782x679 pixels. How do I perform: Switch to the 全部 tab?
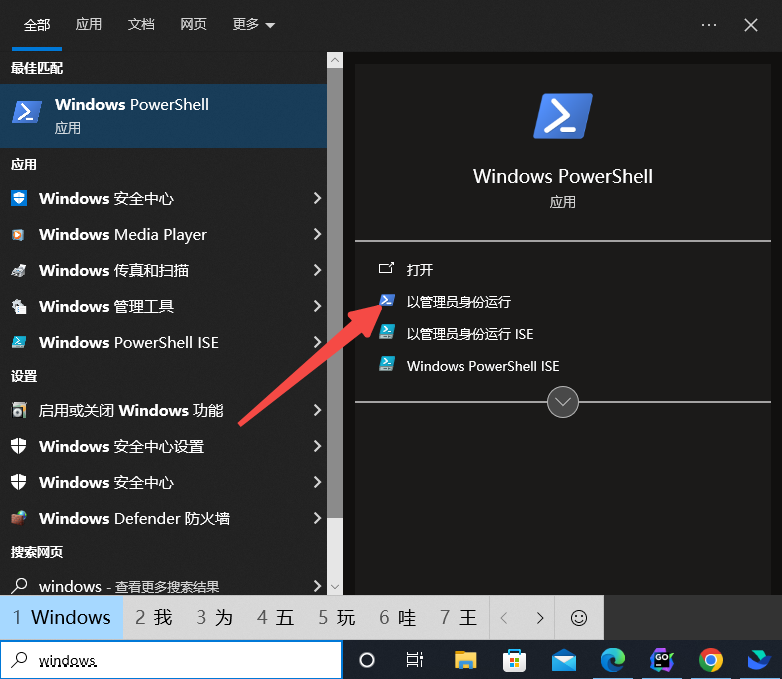[37, 24]
